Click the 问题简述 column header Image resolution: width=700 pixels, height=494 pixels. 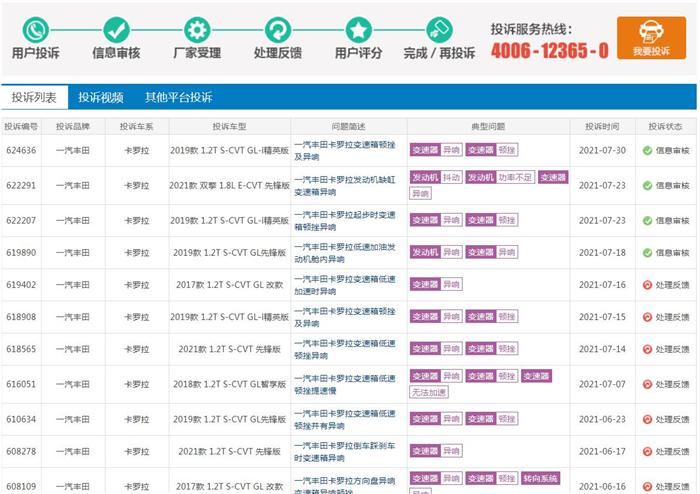click(x=349, y=127)
